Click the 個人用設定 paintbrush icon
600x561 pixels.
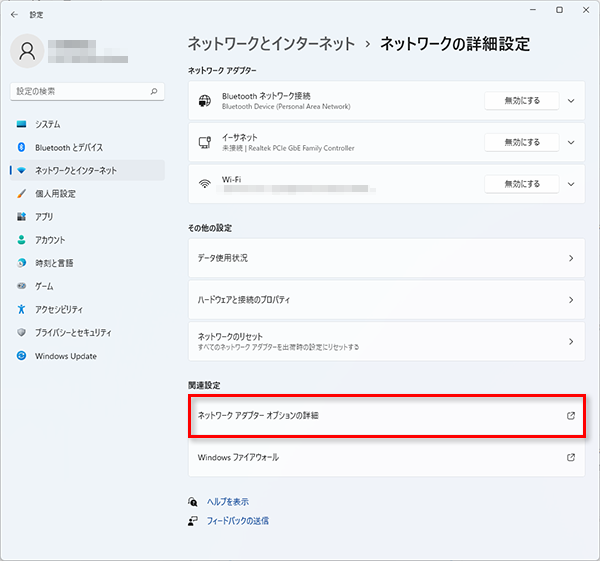point(21,194)
